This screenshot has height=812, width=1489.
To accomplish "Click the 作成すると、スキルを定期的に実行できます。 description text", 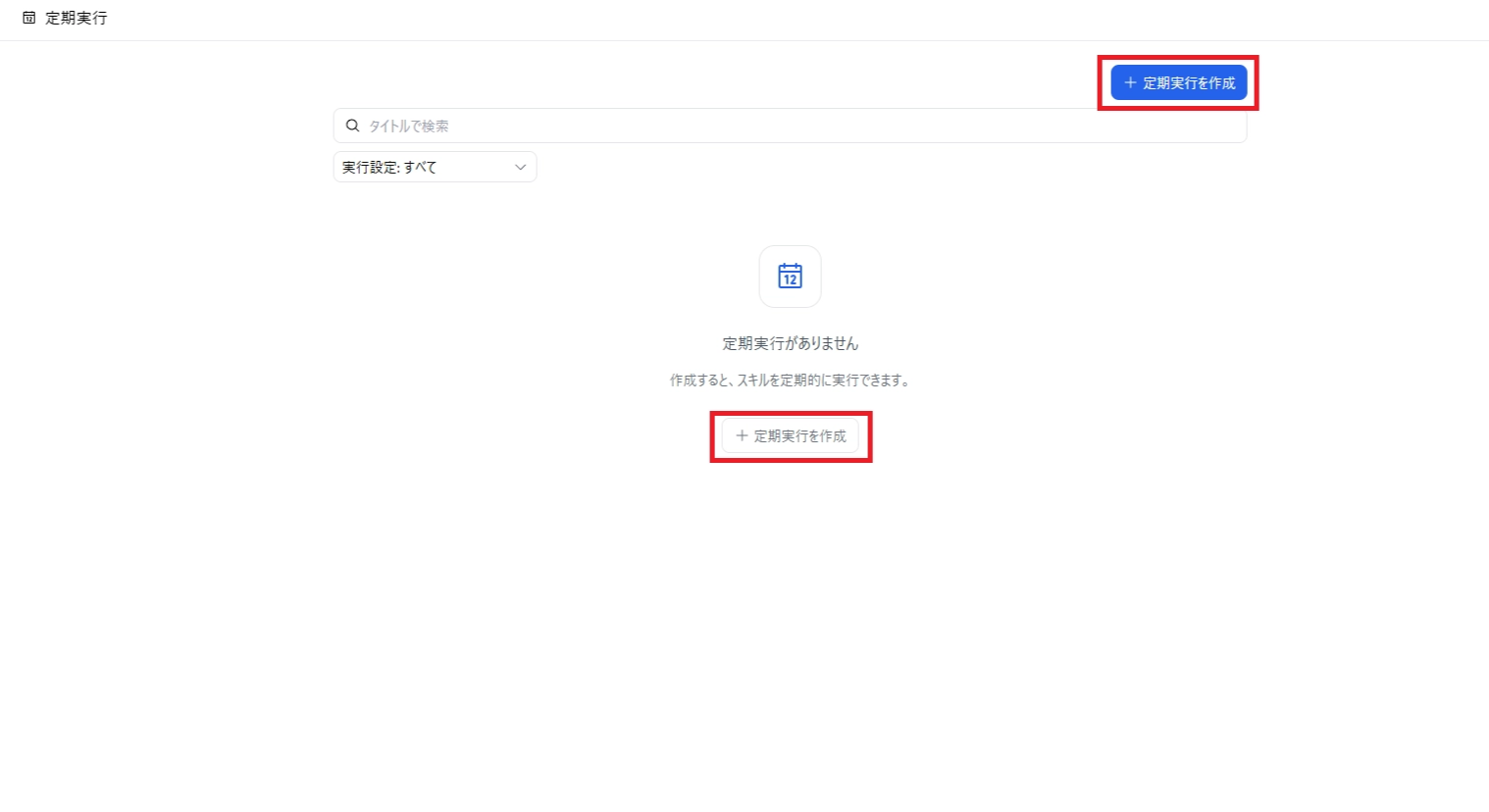I will point(791,381).
